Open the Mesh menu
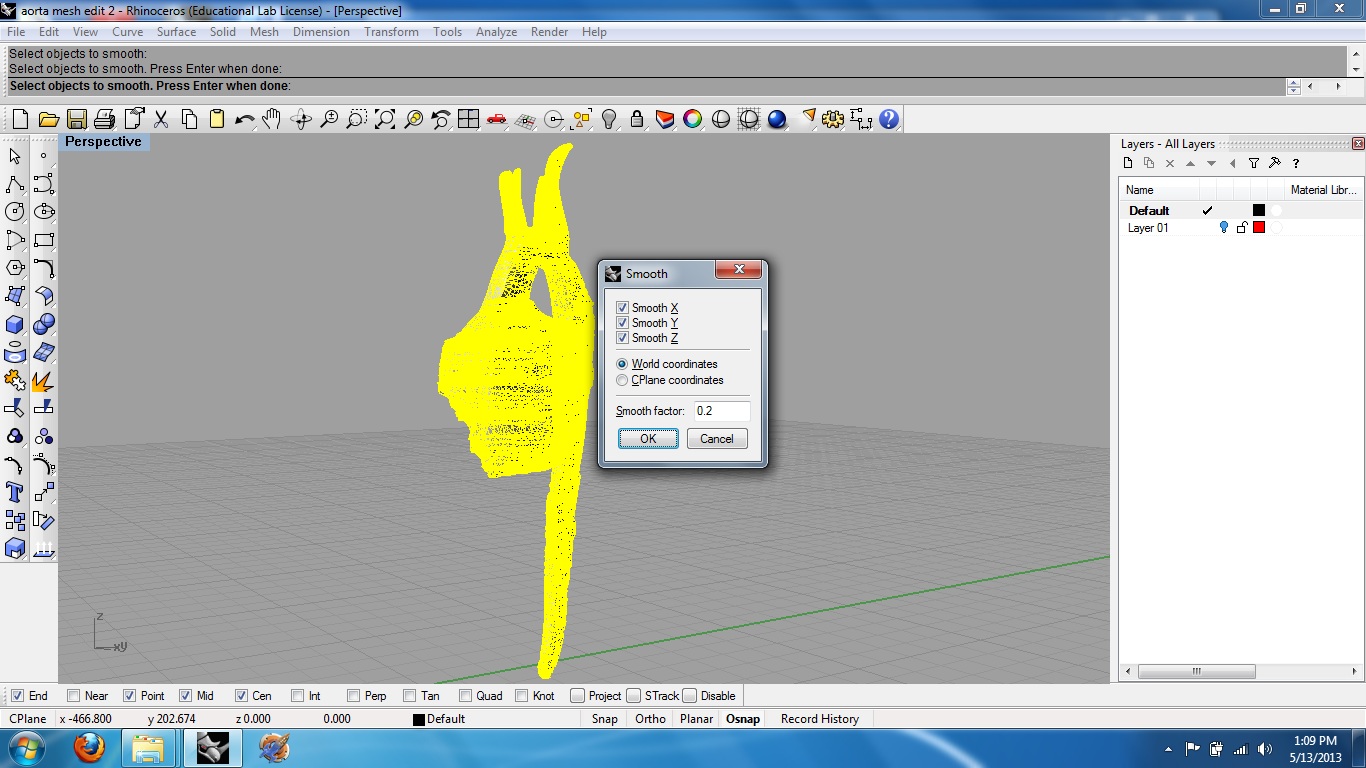This screenshot has width=1366, height=768. tap(264, 32)
